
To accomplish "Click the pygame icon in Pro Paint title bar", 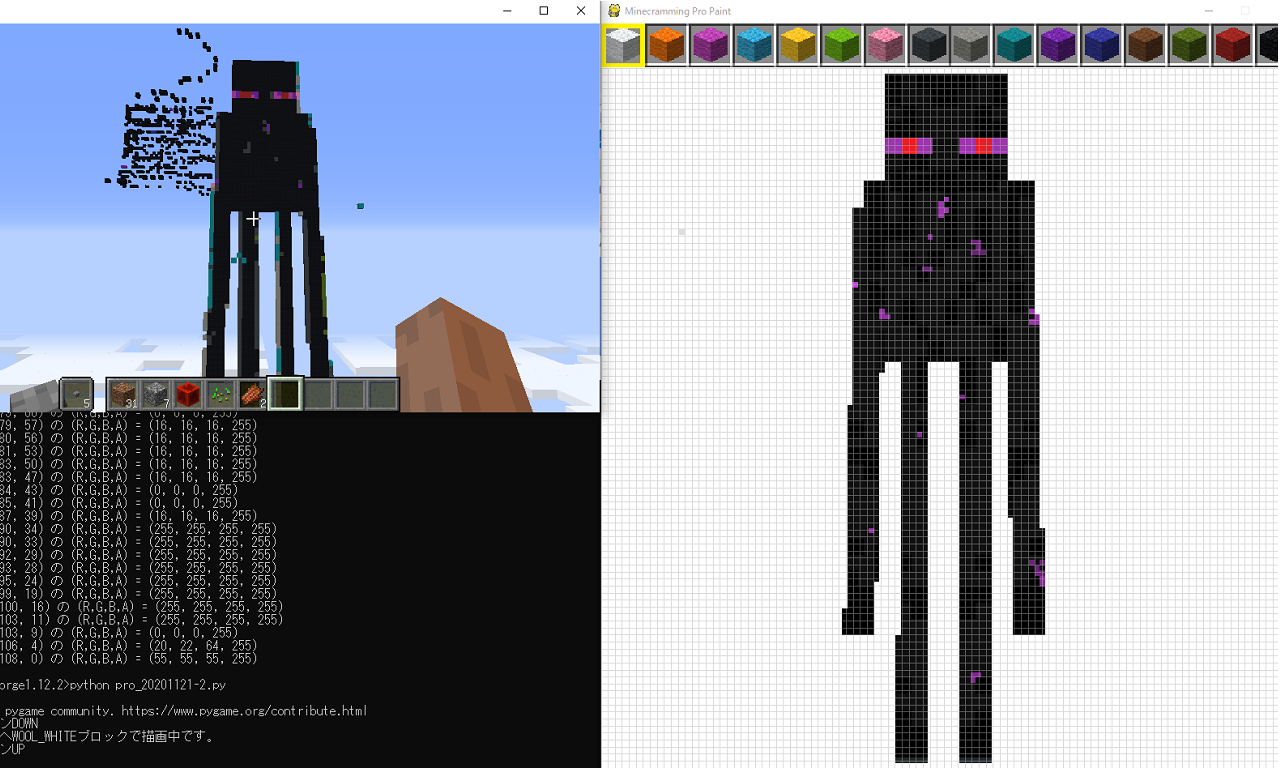I will (x=614, y=10).
